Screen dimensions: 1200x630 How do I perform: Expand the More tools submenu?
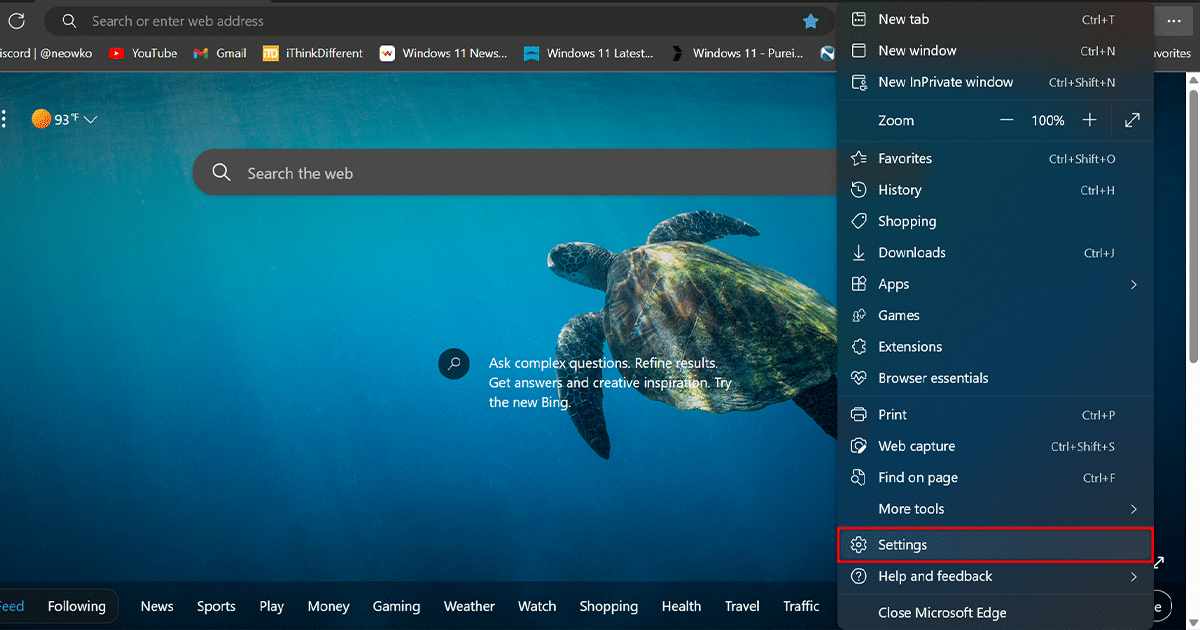coord(1133,509)
